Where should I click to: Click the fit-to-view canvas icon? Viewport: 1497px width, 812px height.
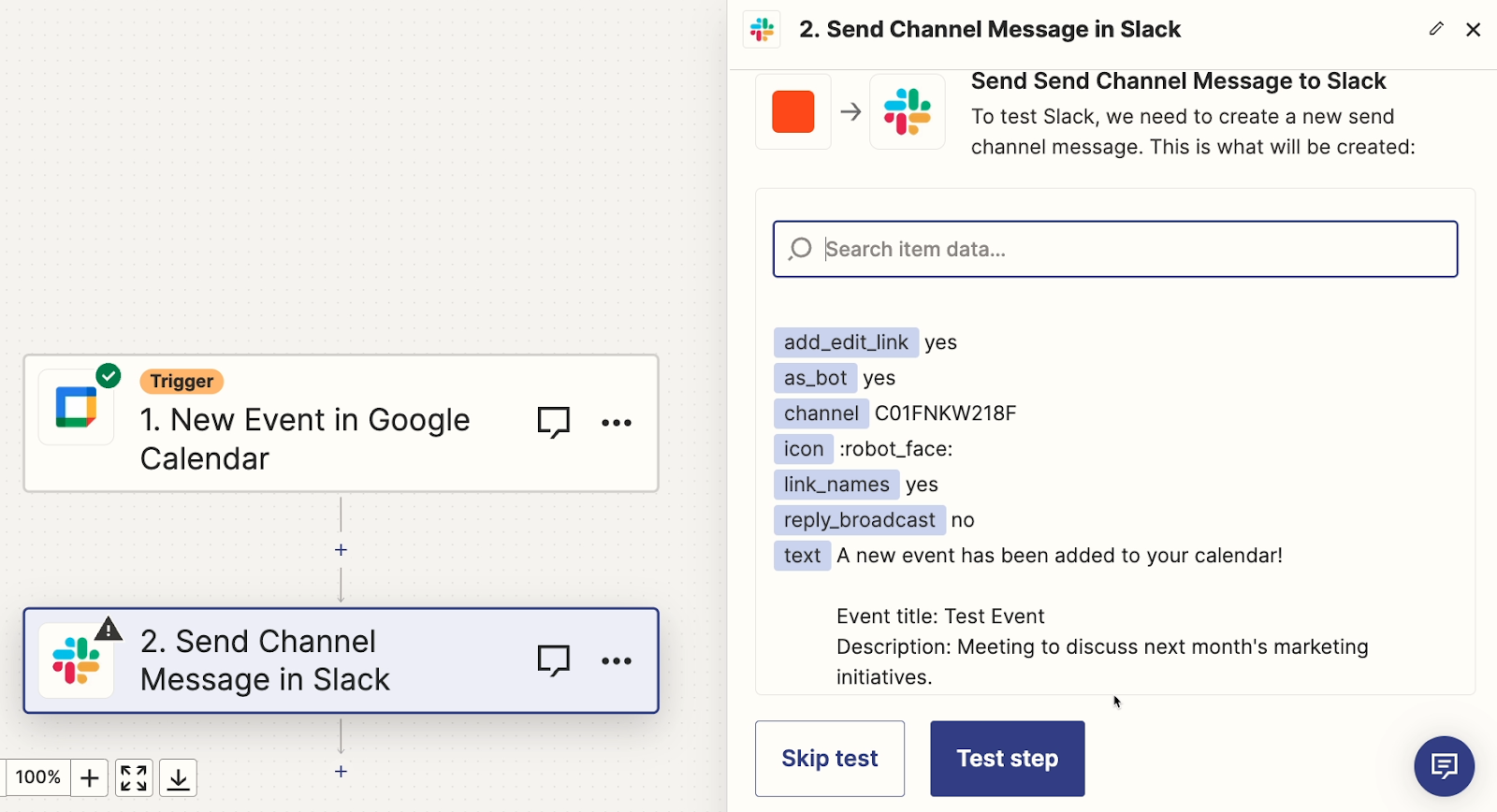(x=134, y=777)
